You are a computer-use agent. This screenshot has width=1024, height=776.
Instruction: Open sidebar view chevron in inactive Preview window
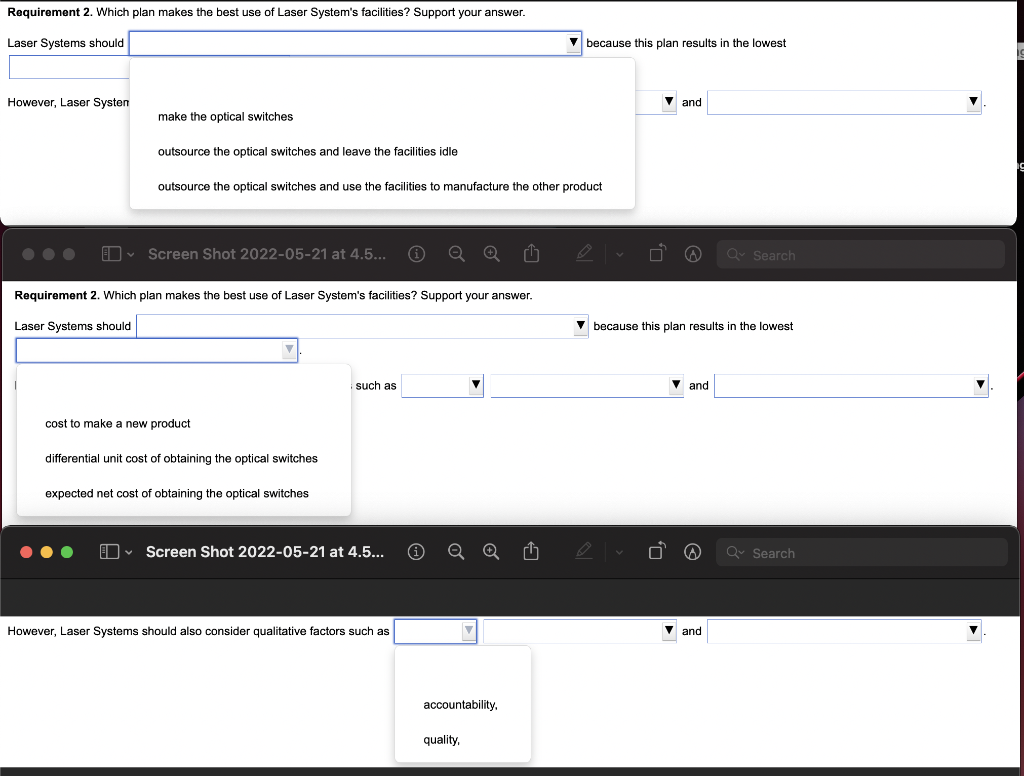[131, 255]
